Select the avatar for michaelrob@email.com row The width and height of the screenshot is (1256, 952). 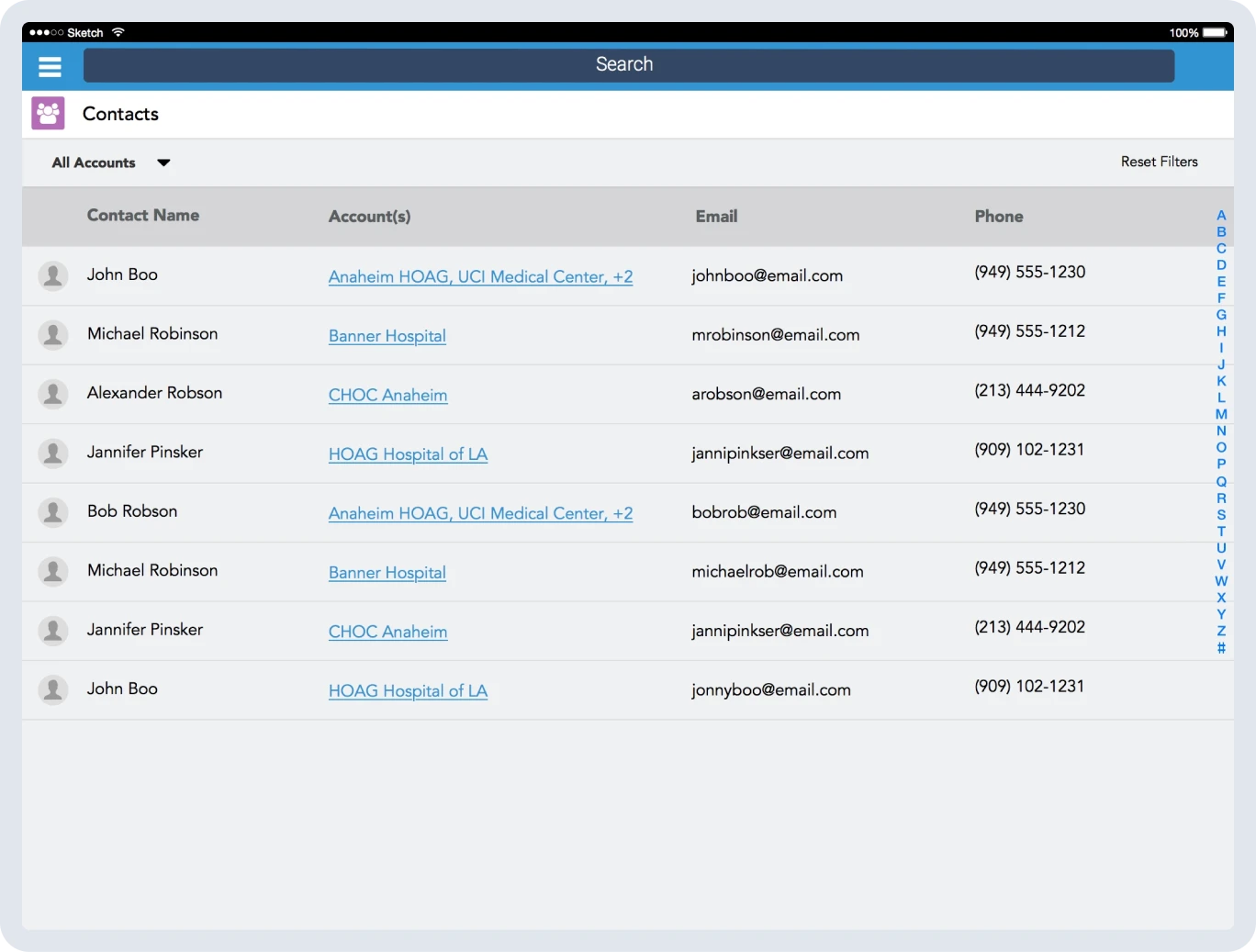(x=53, y=571)
